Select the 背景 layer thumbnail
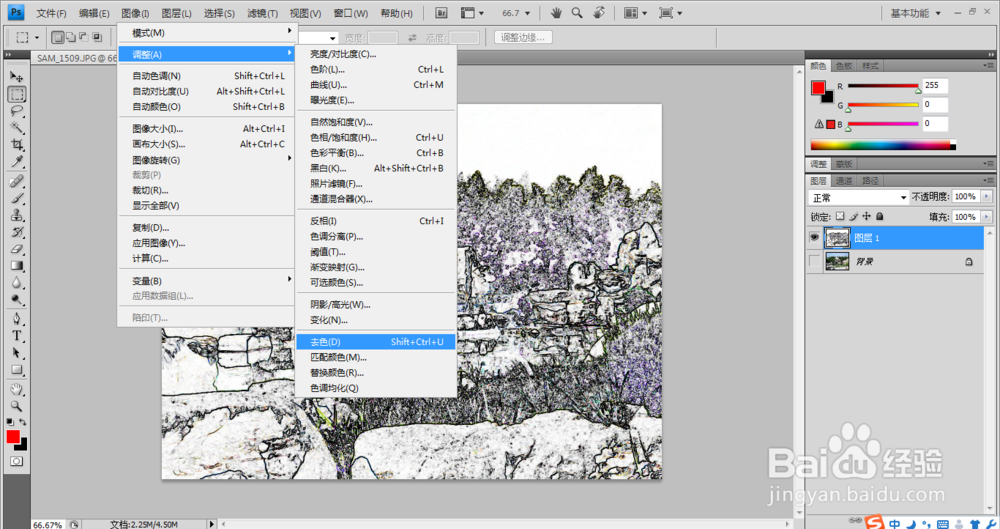This screenshot has height=529, width=1000. point(837,261)
